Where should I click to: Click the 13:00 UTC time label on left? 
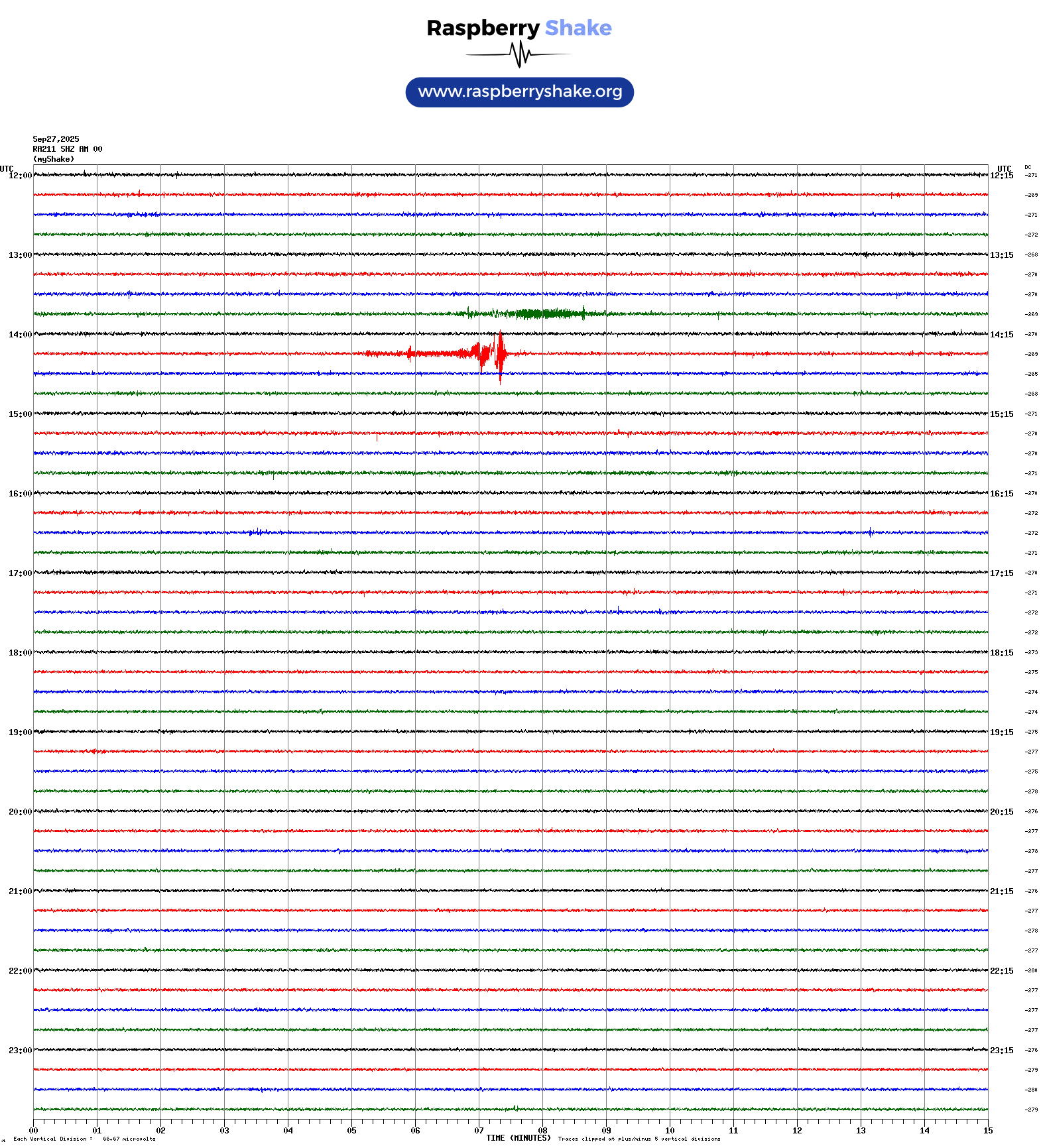click(x=20, y=255)
